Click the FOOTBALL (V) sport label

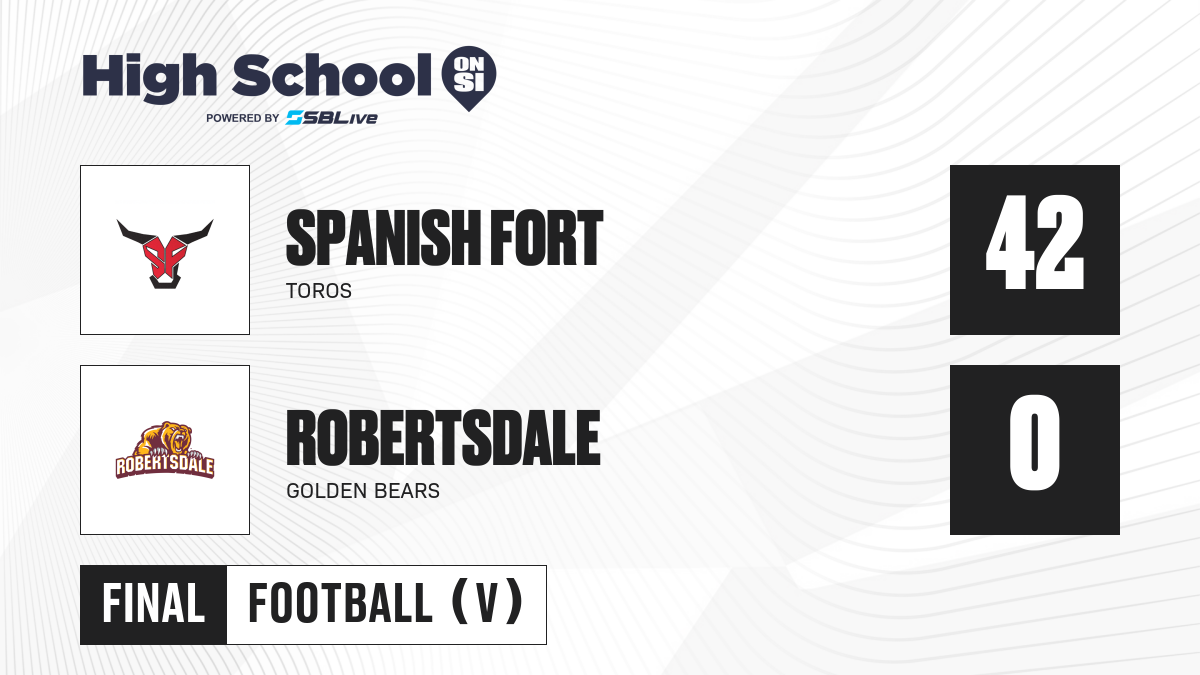[386, 604]
